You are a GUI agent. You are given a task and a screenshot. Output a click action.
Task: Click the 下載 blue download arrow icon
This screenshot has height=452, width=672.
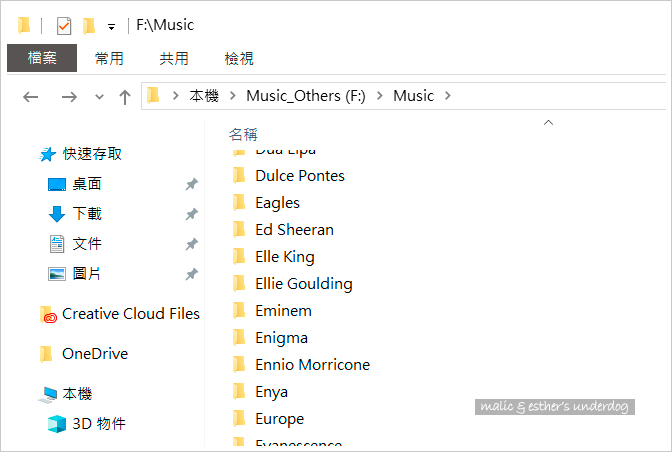[x=57, y=214]
